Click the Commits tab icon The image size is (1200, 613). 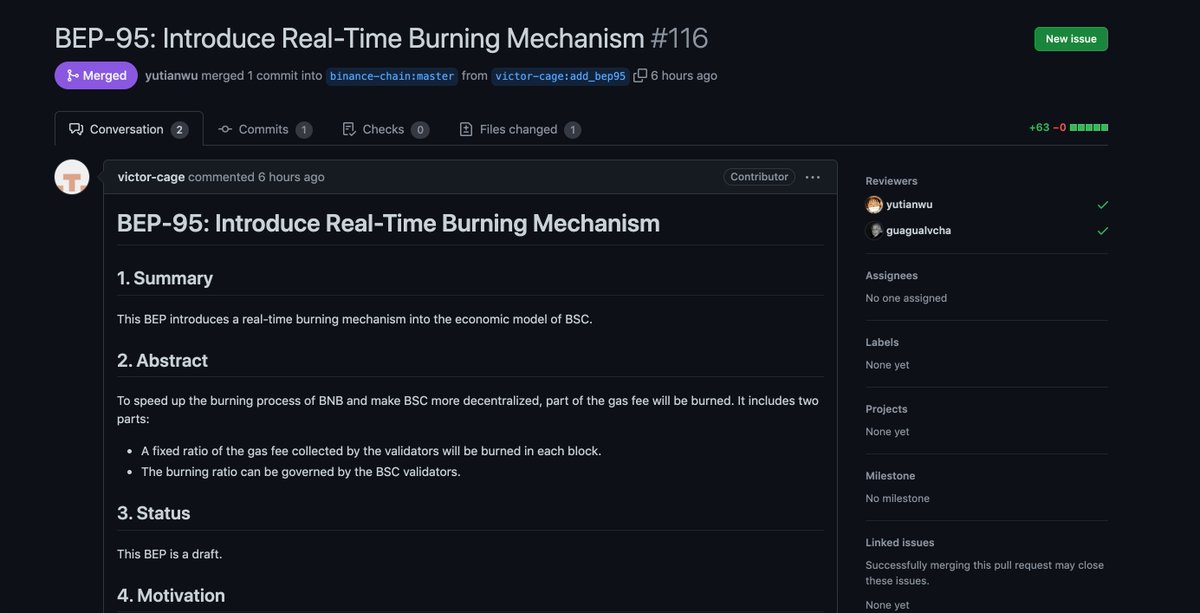click(224, 128)
